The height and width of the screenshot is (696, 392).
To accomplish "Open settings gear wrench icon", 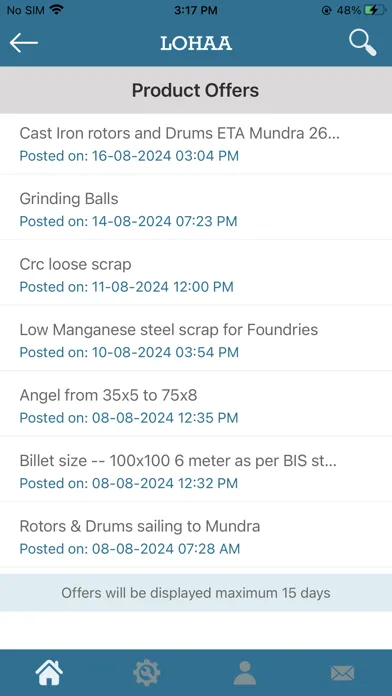I will tap(147, 673).
